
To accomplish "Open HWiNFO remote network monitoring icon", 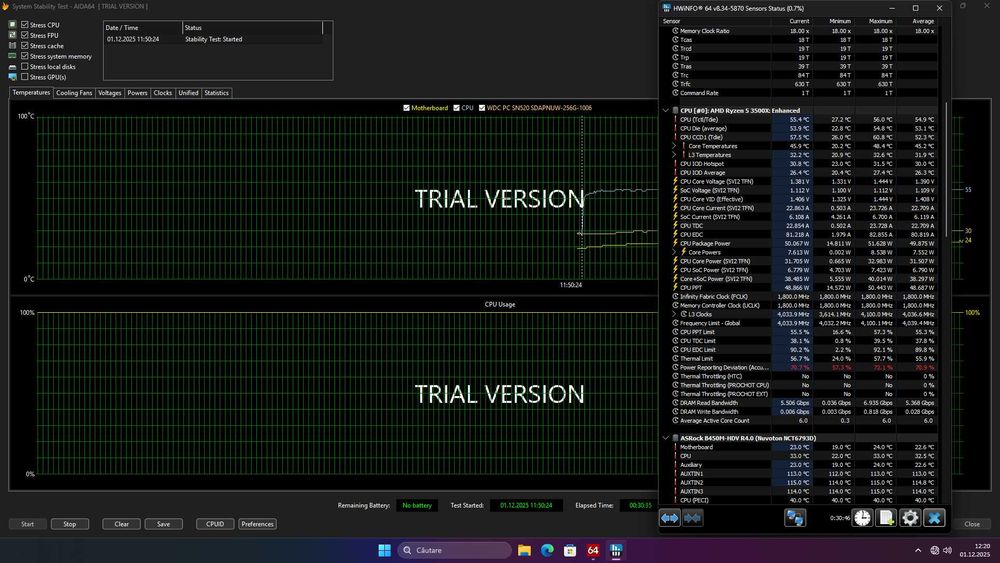I will point(795,518).
